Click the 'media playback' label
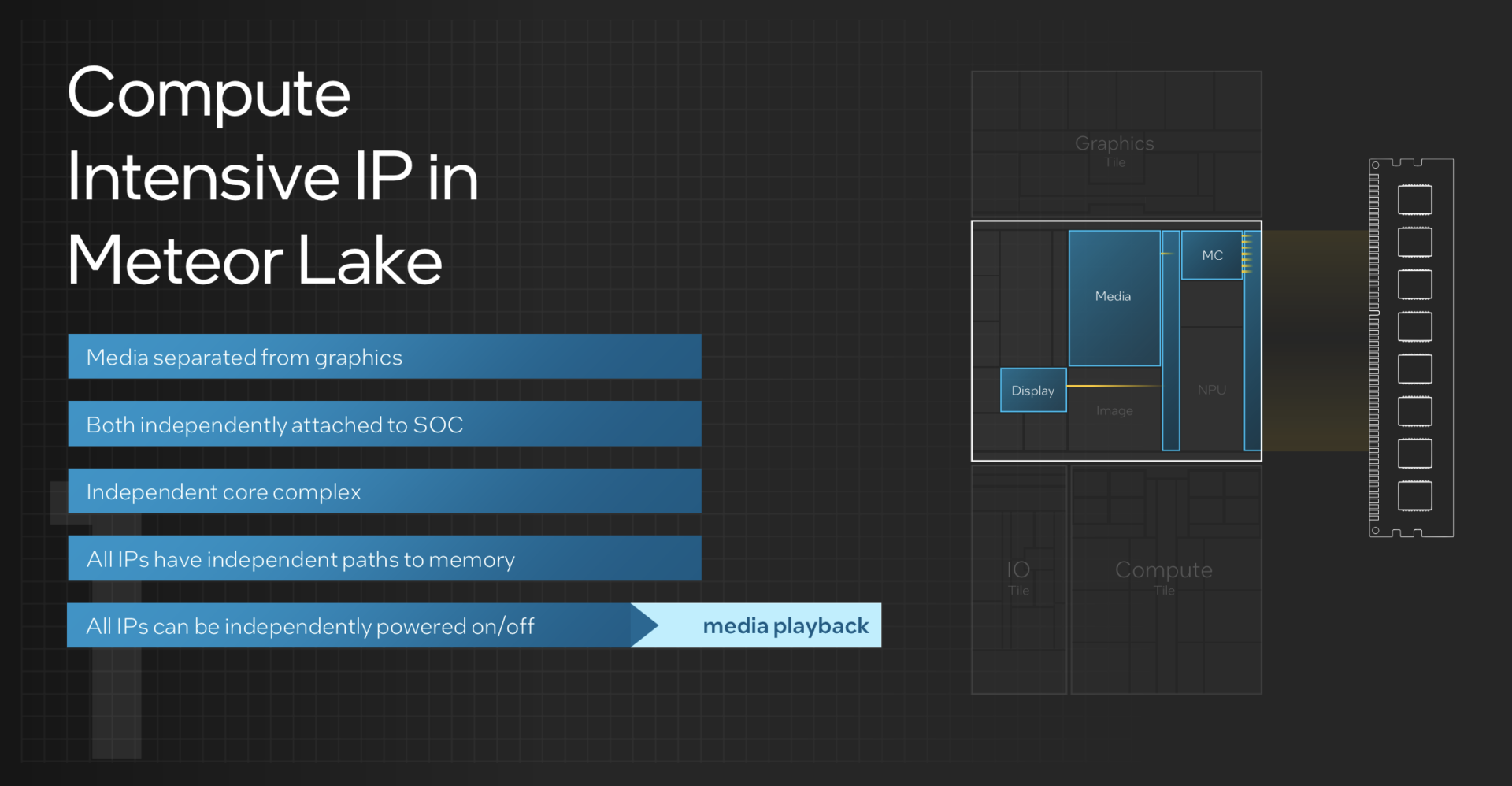 pyautogui.click(x=785, y=626)
